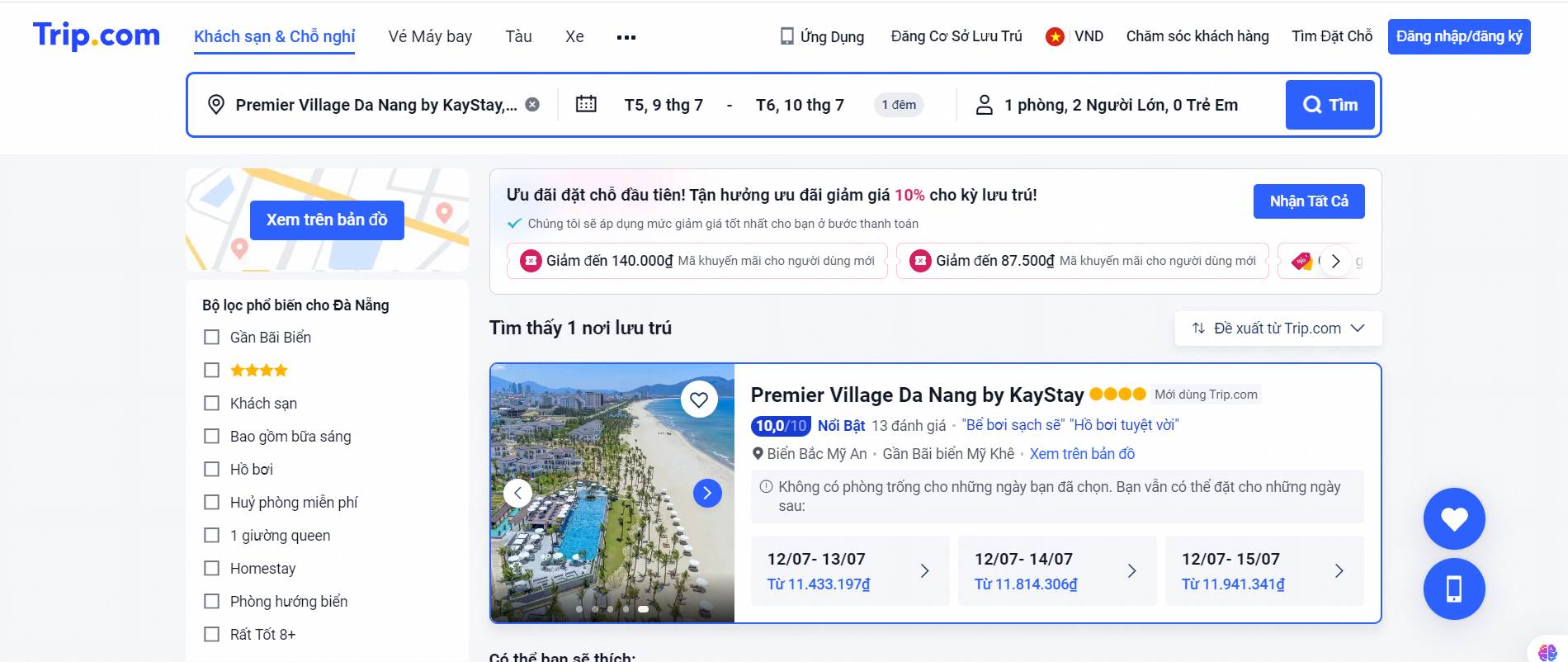Check the Gần Bãi Biển filter
1568x662 pixels.
pyautogui.click(x=212, y=338)
